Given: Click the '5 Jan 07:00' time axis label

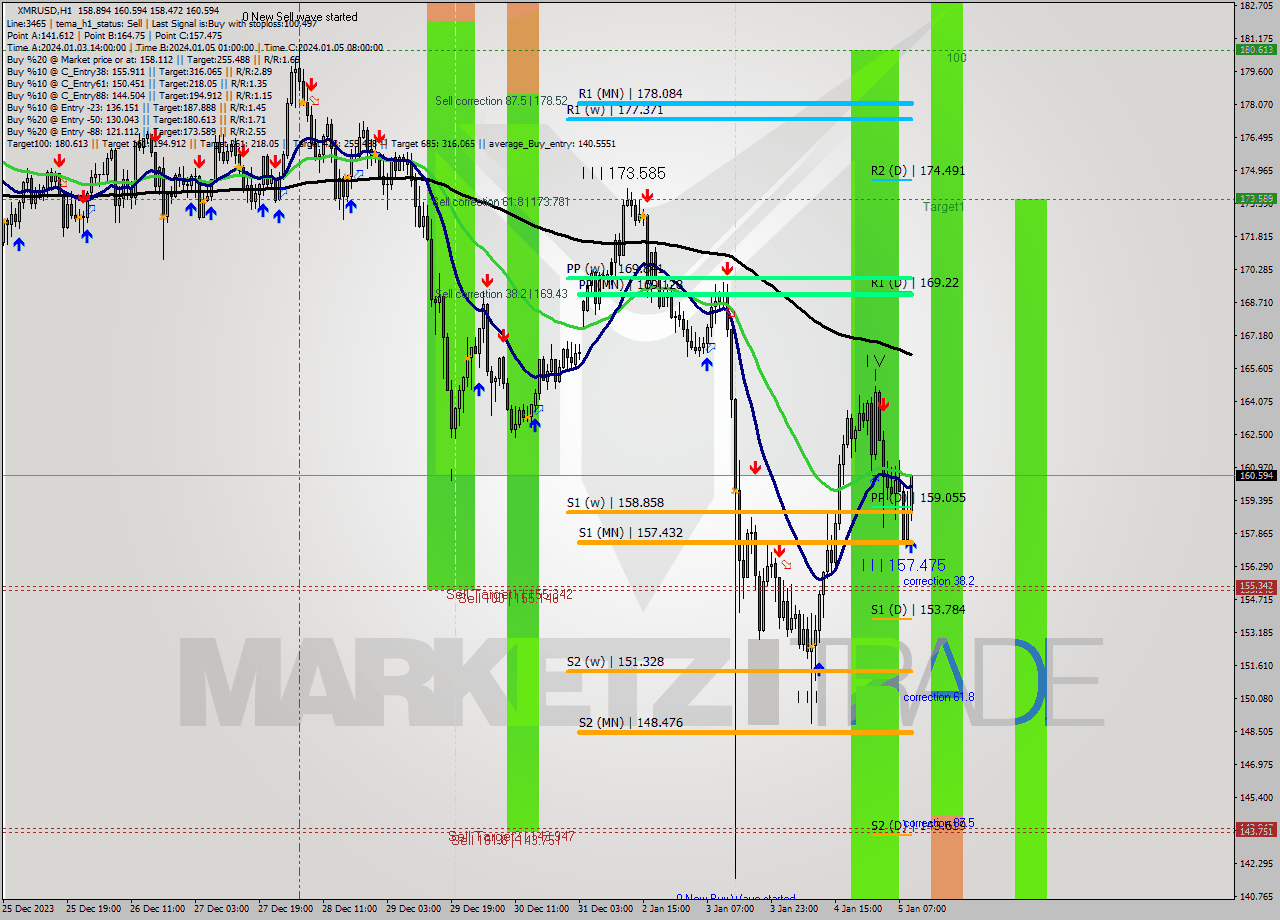Looking at the screenshot, I should coord(922,909).
